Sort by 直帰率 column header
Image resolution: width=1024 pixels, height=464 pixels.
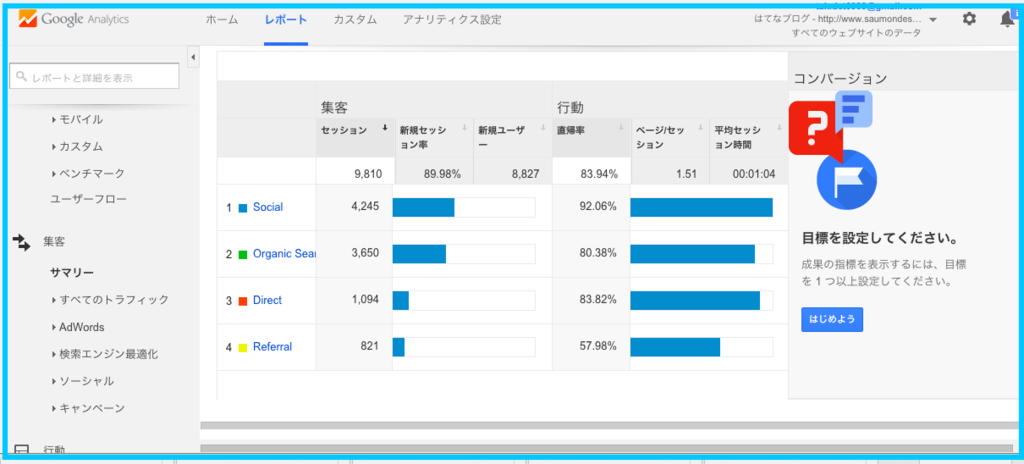point(591,138)
